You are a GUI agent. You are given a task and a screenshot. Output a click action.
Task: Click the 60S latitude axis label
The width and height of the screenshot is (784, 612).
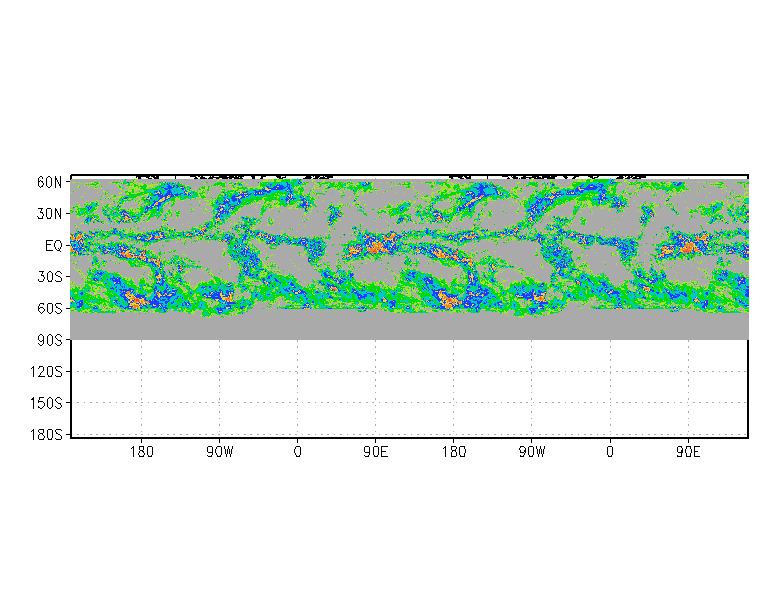pyautogui.click(x=50, y=308)
